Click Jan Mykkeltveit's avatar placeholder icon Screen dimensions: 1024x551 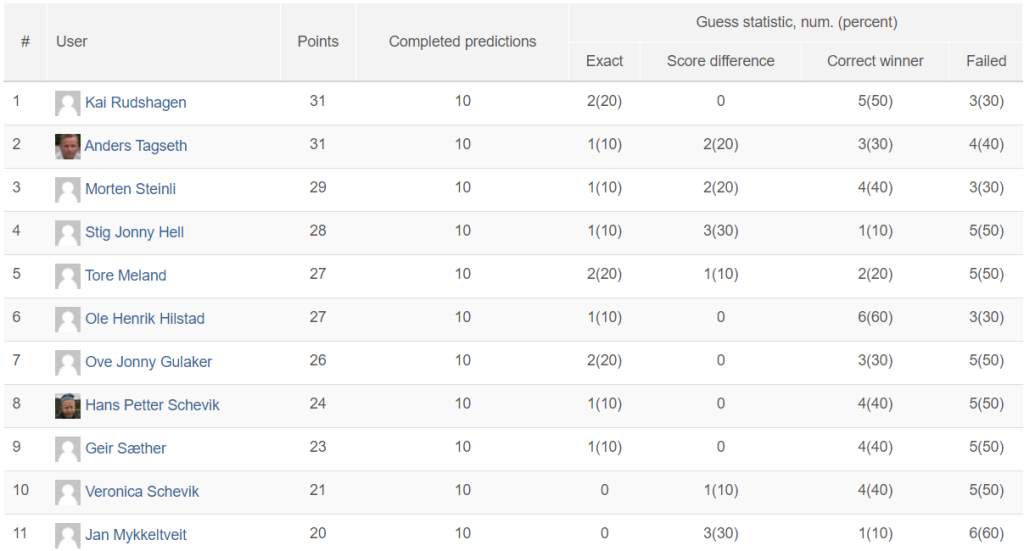(67, 535)
